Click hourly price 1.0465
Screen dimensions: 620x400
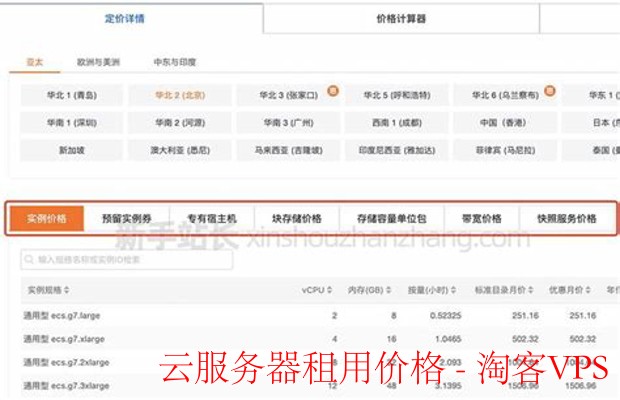tap(448, 339)
